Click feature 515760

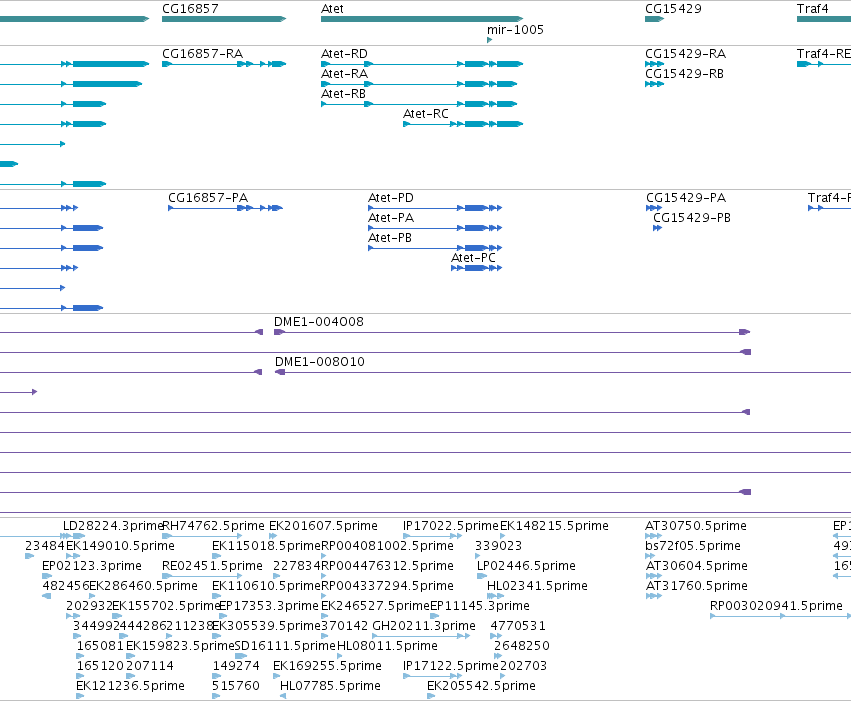click(x=236, y=686)
